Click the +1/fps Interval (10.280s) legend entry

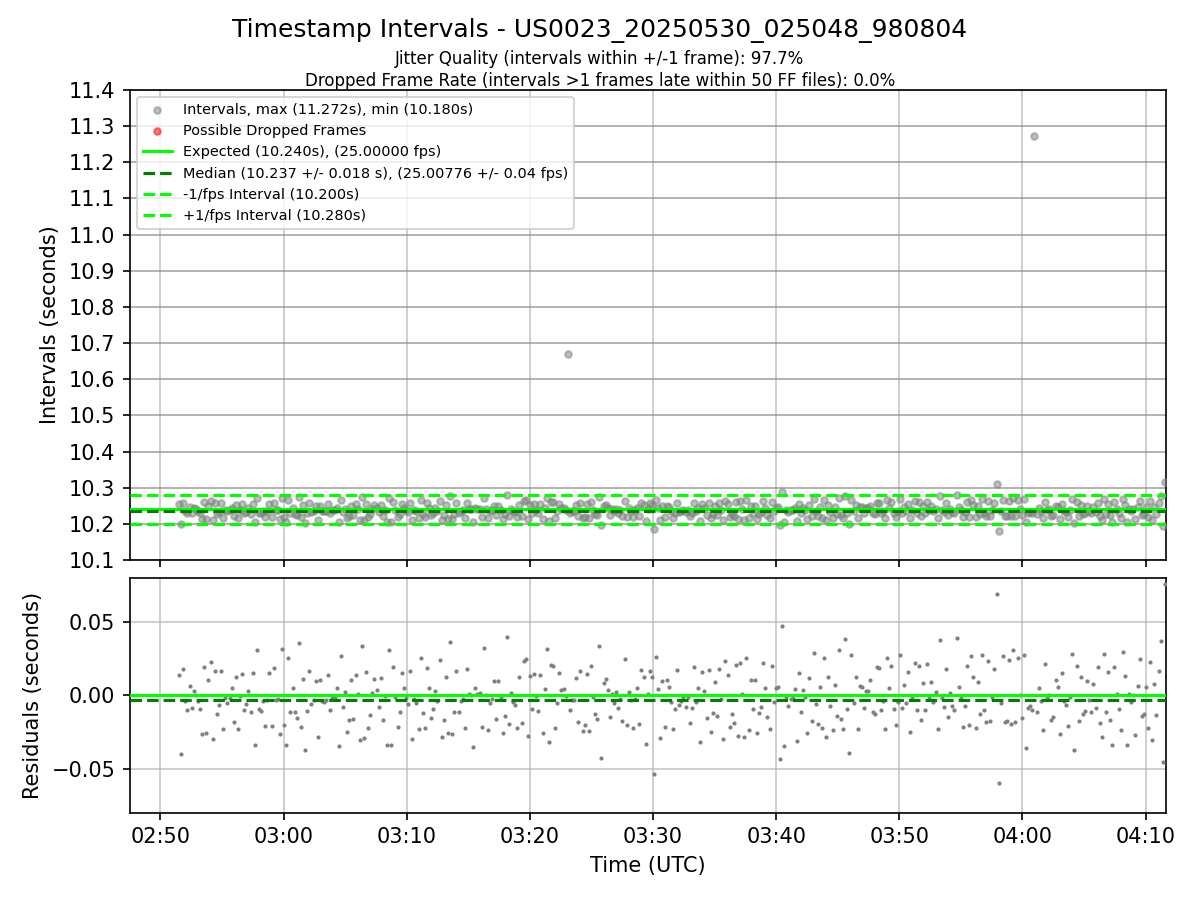[x=275, y=214]
